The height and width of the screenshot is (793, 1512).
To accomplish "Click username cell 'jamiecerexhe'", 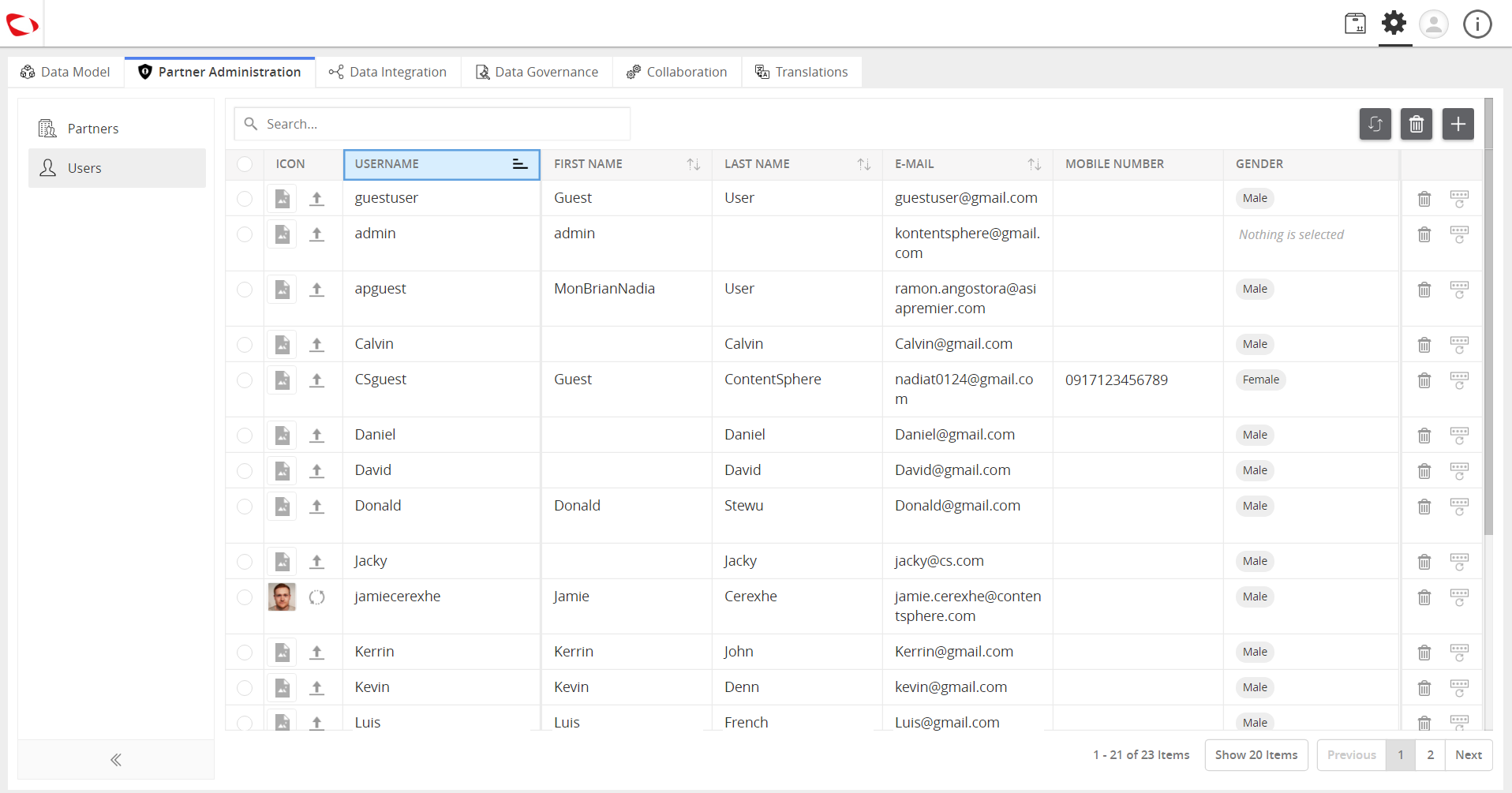I will [398, 597].
